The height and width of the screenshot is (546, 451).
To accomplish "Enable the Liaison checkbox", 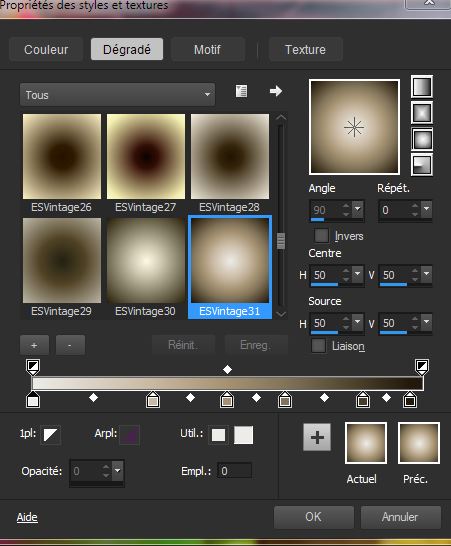I will click(318, 346).
